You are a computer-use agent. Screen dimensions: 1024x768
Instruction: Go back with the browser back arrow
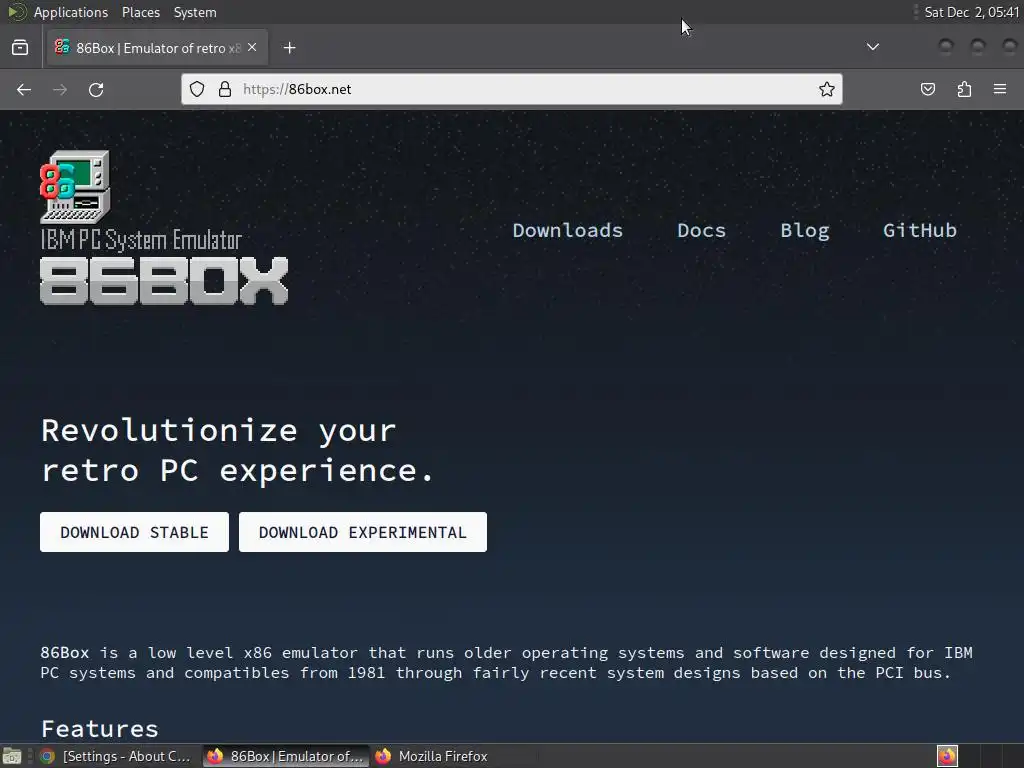point(24,89)
